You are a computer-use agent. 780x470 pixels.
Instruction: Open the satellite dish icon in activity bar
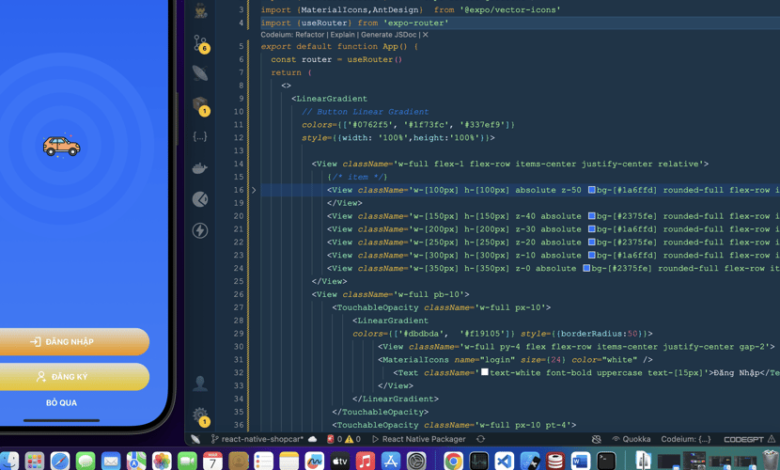click(200, 73)
